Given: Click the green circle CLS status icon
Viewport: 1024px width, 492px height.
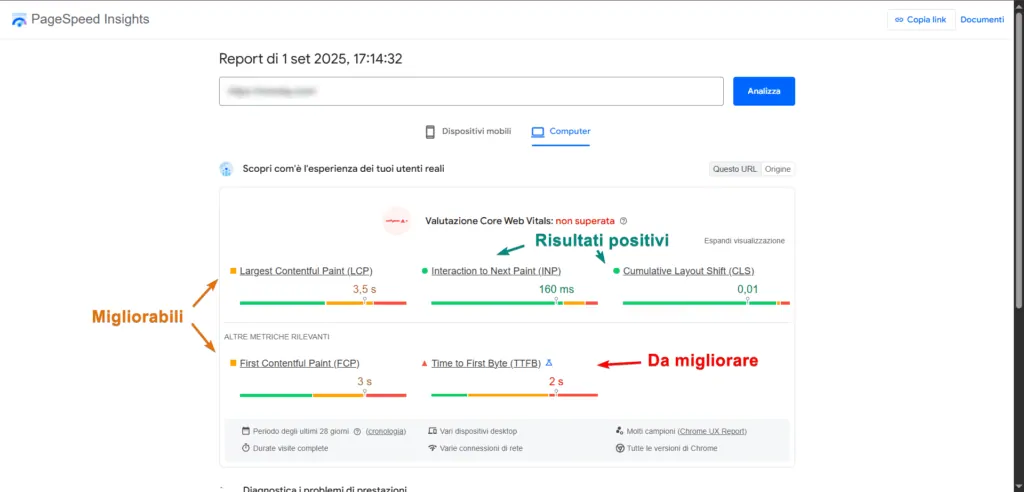Looking at the screenshot, I should (x=616, y=271).
